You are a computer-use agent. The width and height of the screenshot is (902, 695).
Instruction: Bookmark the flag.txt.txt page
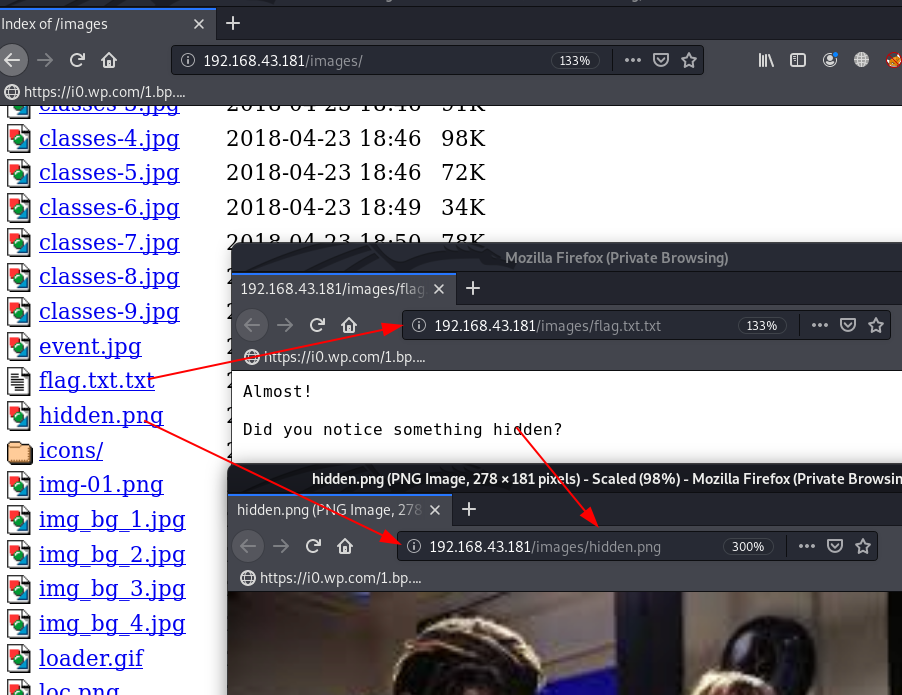coord(876,325)
